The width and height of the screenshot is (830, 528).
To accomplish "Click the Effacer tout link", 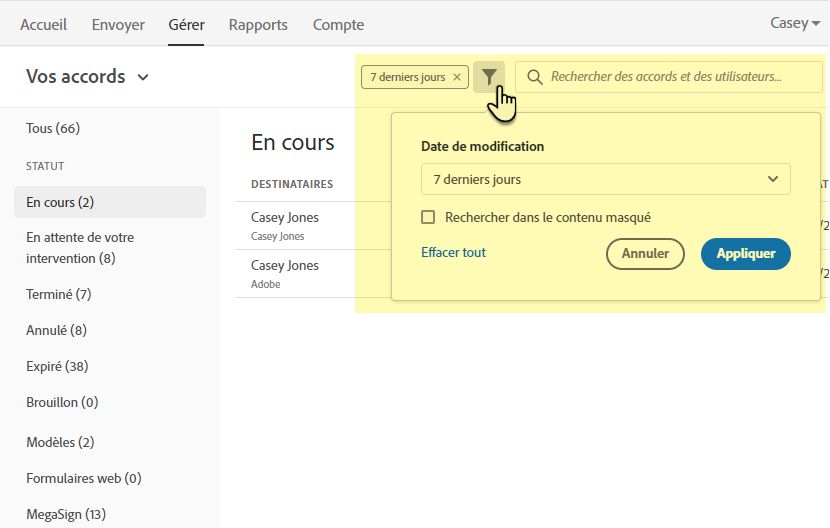I will tap(453, 253).
